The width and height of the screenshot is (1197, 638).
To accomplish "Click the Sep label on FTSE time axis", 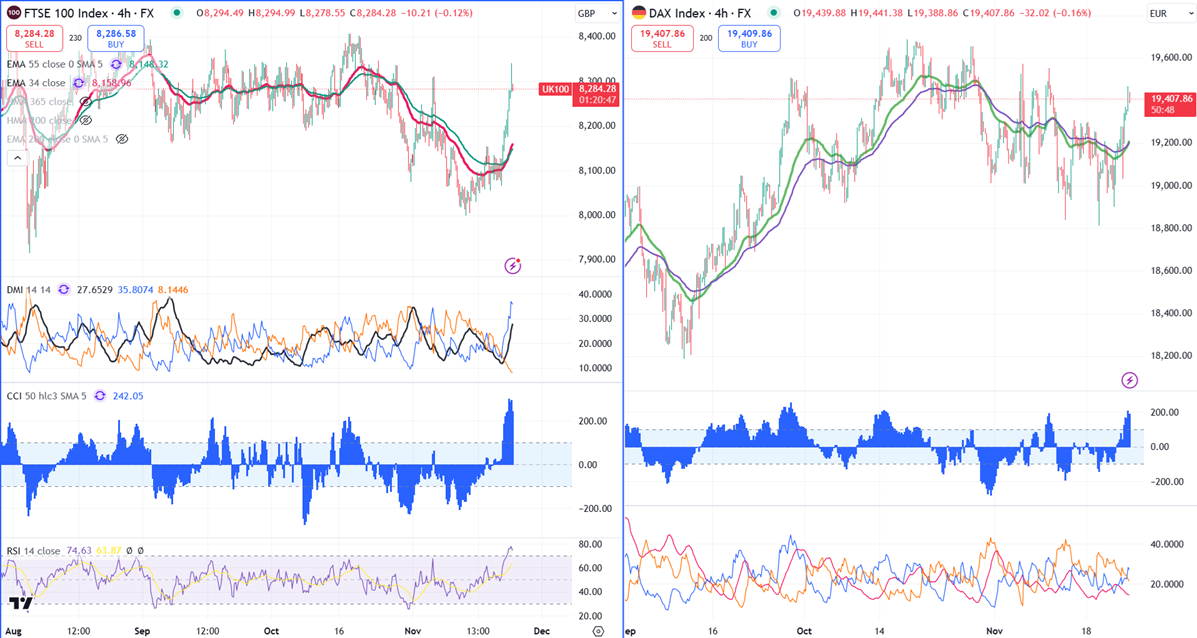I will pos(142,631).
